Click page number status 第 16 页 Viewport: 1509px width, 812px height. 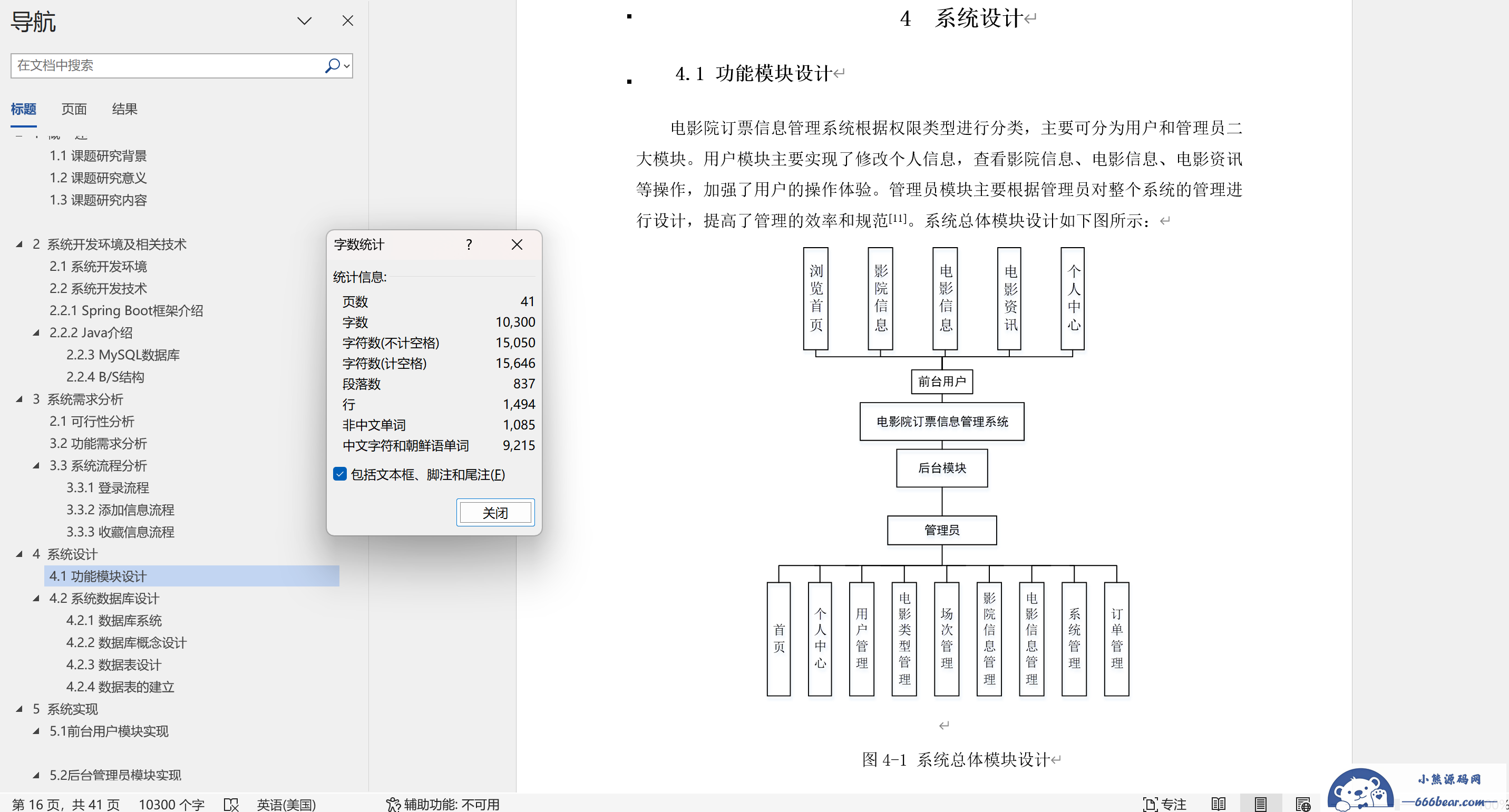(x=65, y=805)
